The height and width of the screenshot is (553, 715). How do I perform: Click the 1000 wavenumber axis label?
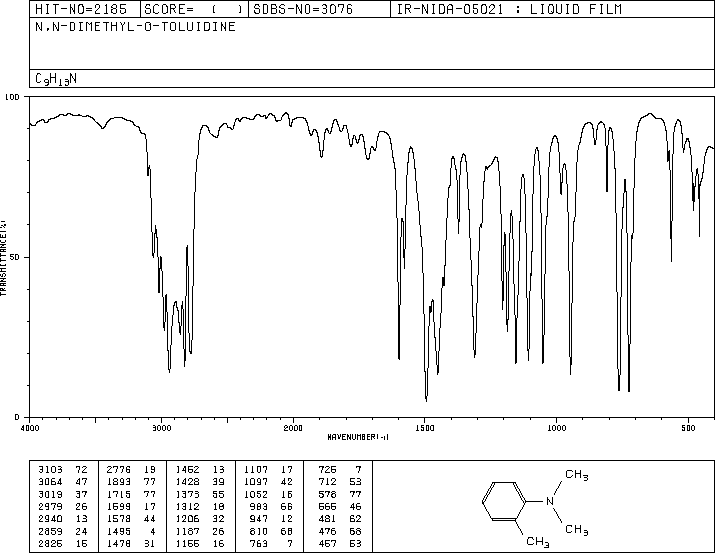[x=556, y=428]
